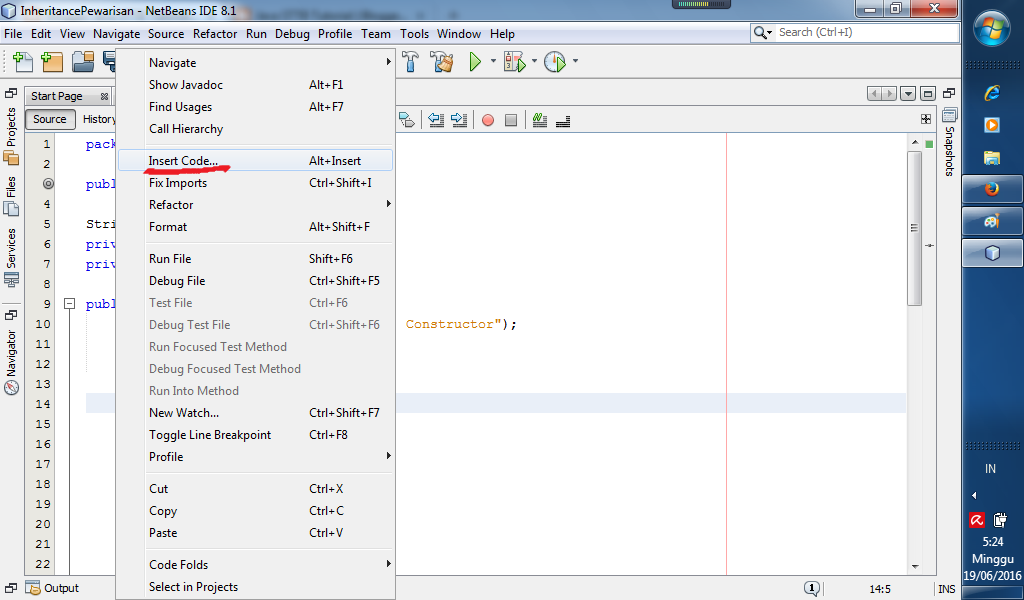Screen dimensions: 1024x600
Task: Click the Profile Project clock icon
Action: coord(555,62)
